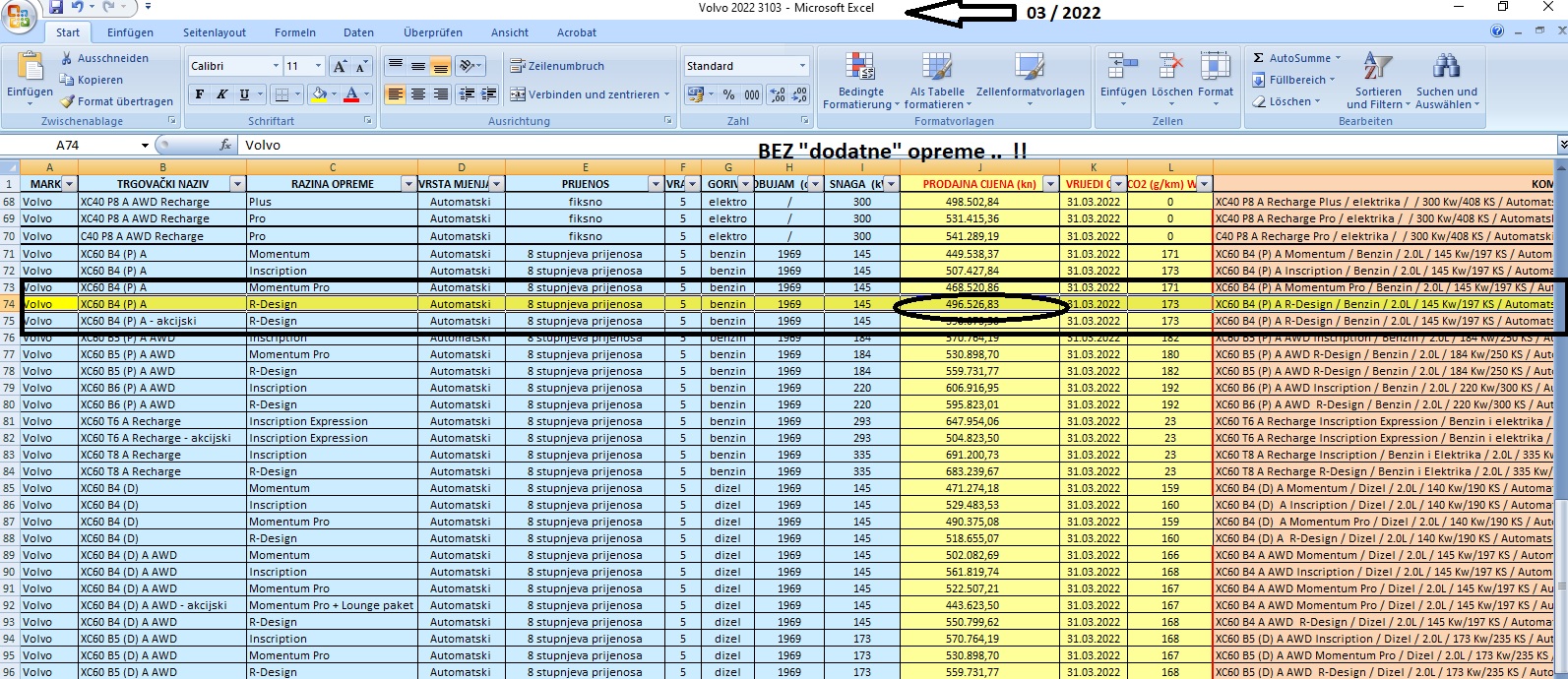This screenshot has width=1568, height=679.
Task: Switch to the Daten tab
Action: click(x=358, y=32)
